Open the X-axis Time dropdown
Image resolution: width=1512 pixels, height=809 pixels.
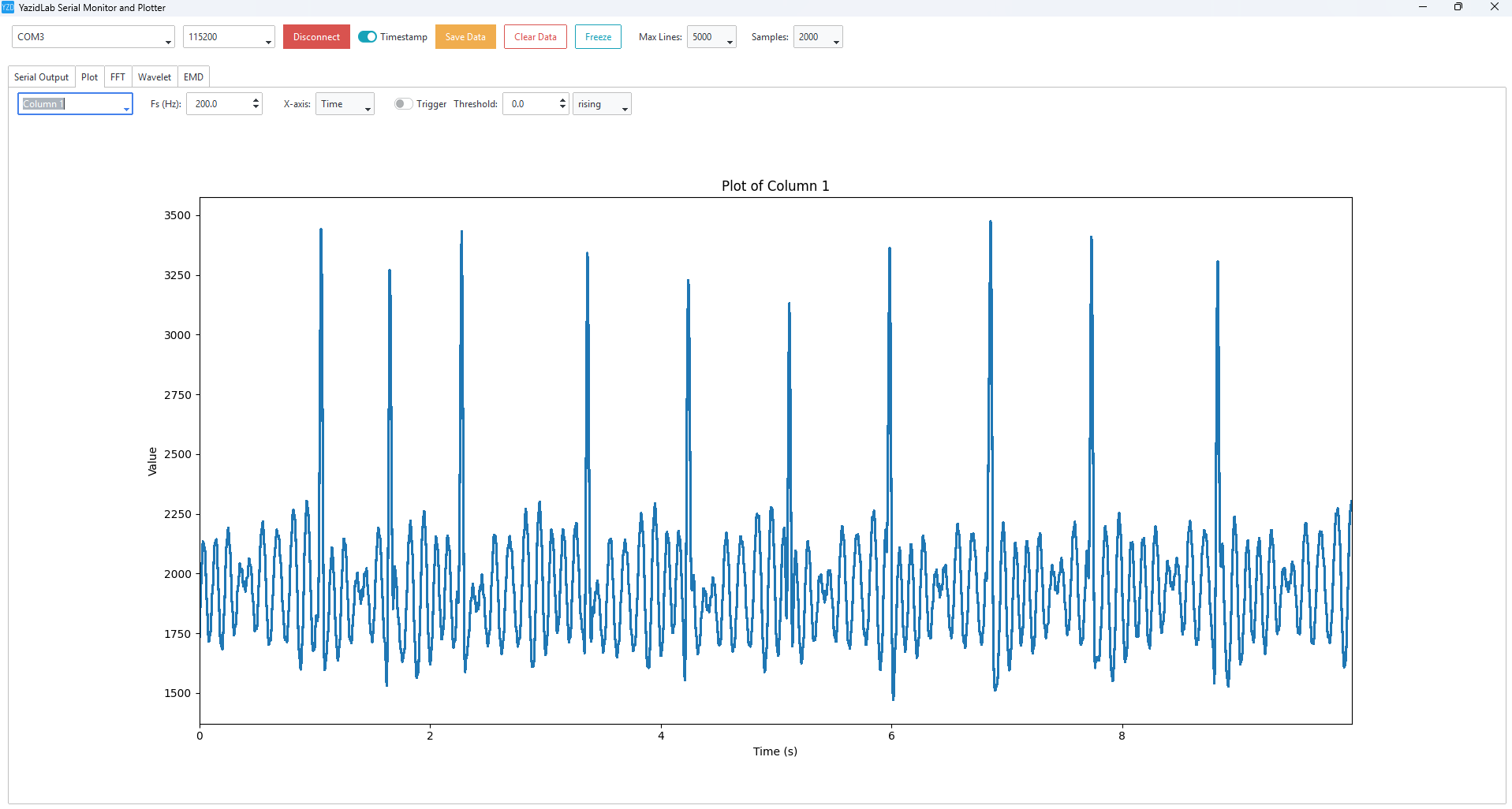click(345, 104)
